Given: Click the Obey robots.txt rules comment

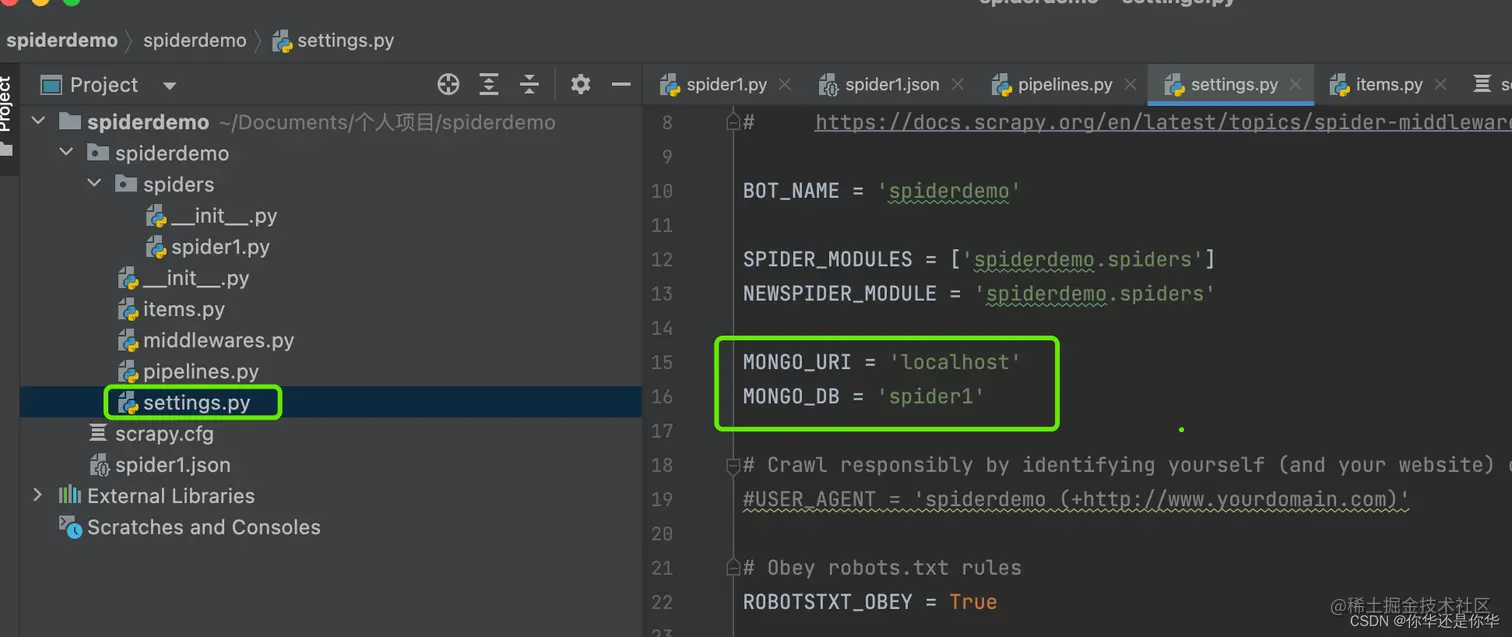Looking at the screenshot, I should (x=882, y=568).
